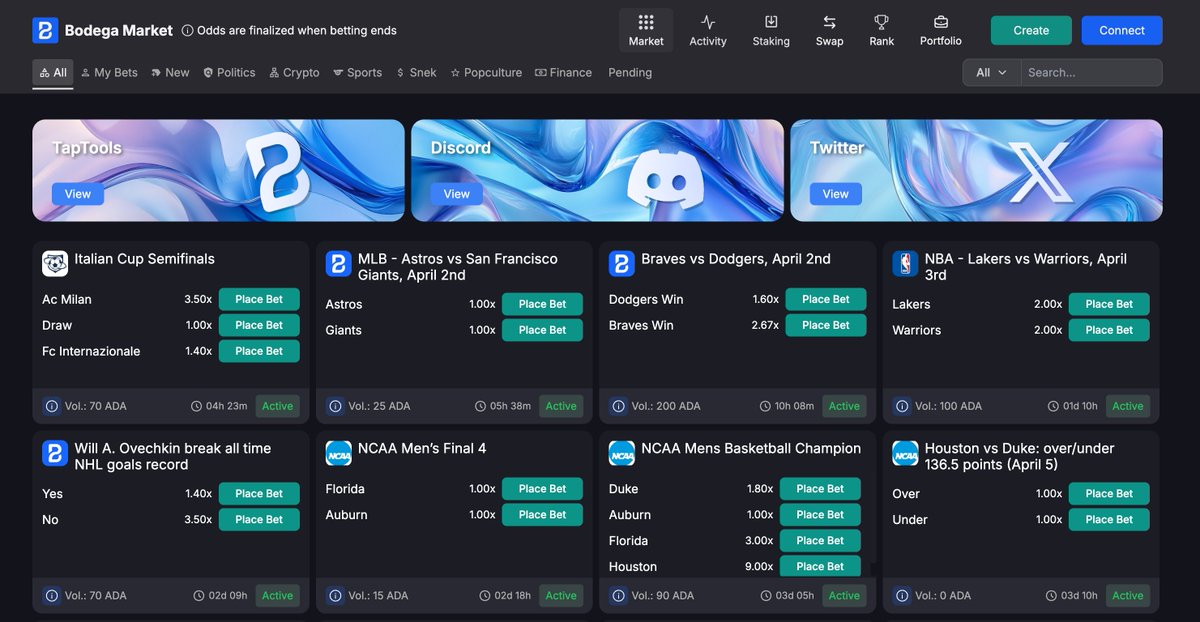1200x622 pixels.
Task: Open the Swap arrows icon
Action: click(829, 22)
